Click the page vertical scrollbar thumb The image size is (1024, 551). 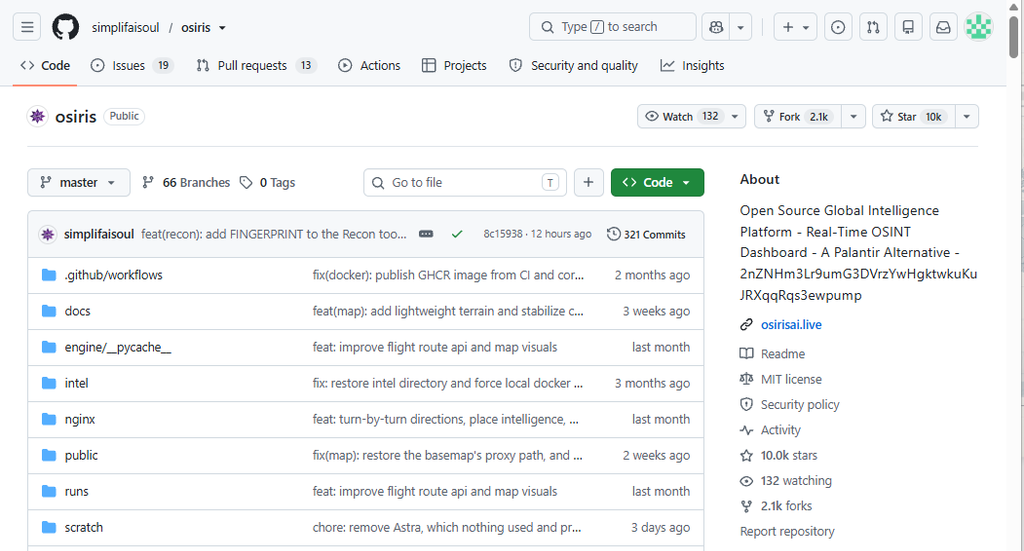coord(1014,37)
